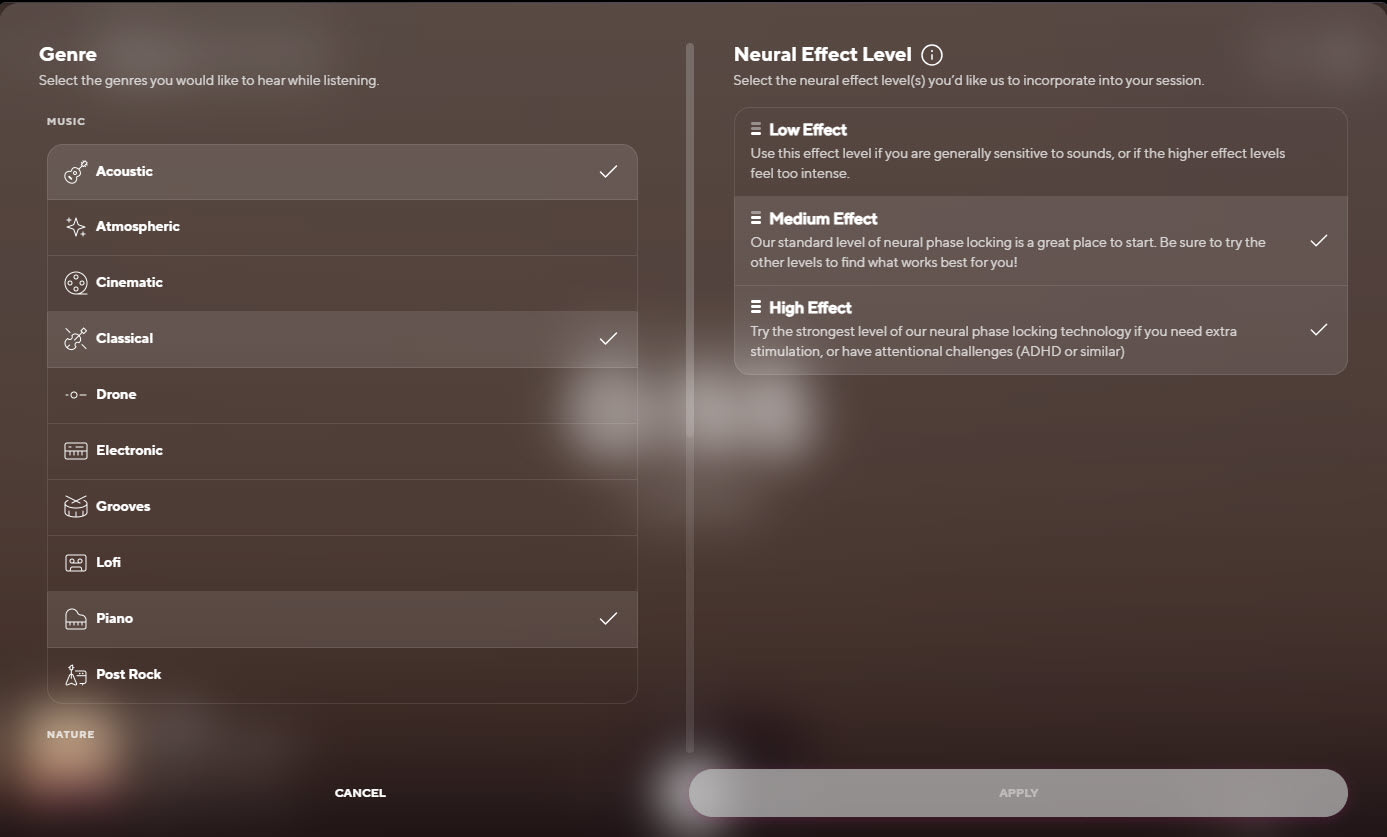Image resolution: width=1387 pixels, height=837 pixels.
Task: Click the Post Rock genre icon
Action: click(75, 674)
